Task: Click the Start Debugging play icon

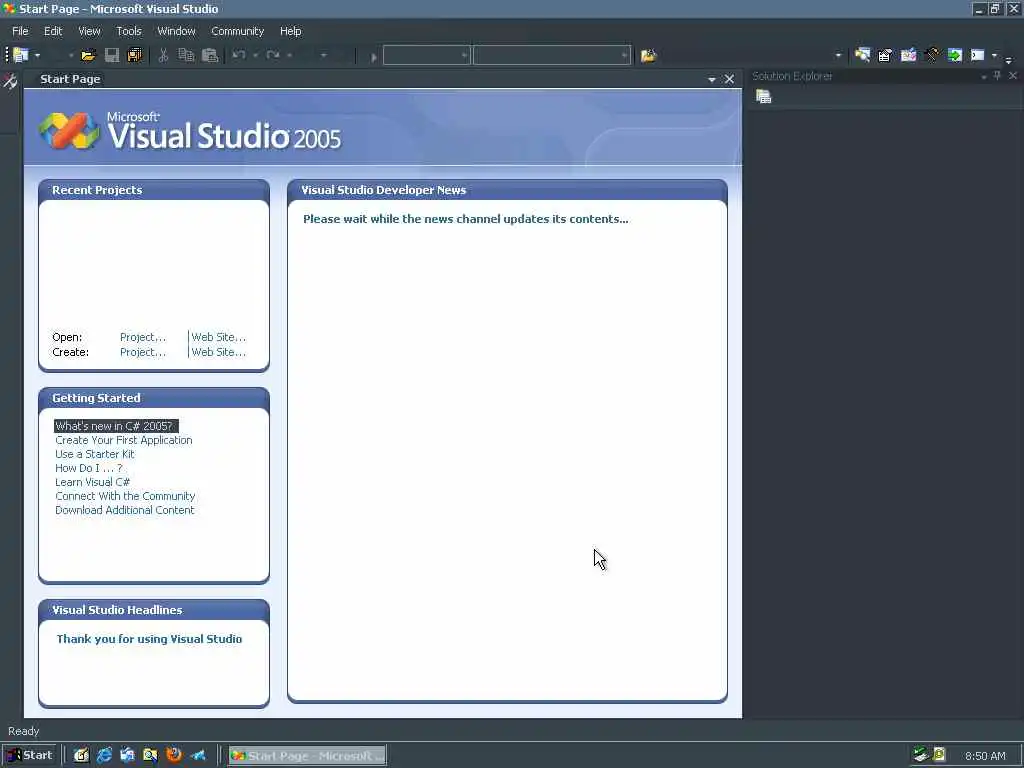Action: click(374, 57)
